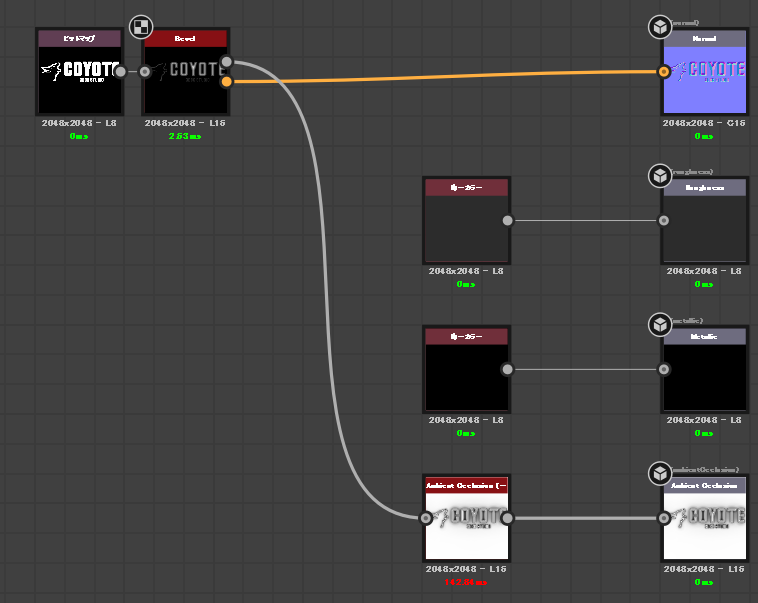This screenshot has width=758, height=603.
Task: Click the Bevel node orange normal output connector
Action: [x=226, y=82]
